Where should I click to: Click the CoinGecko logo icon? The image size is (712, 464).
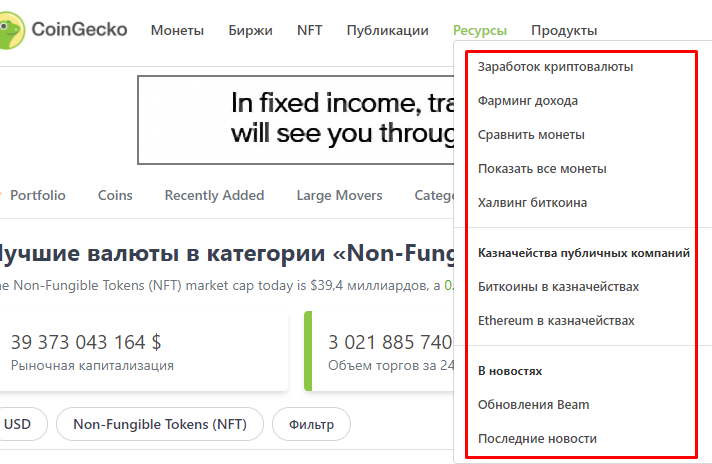pos(12,30)
